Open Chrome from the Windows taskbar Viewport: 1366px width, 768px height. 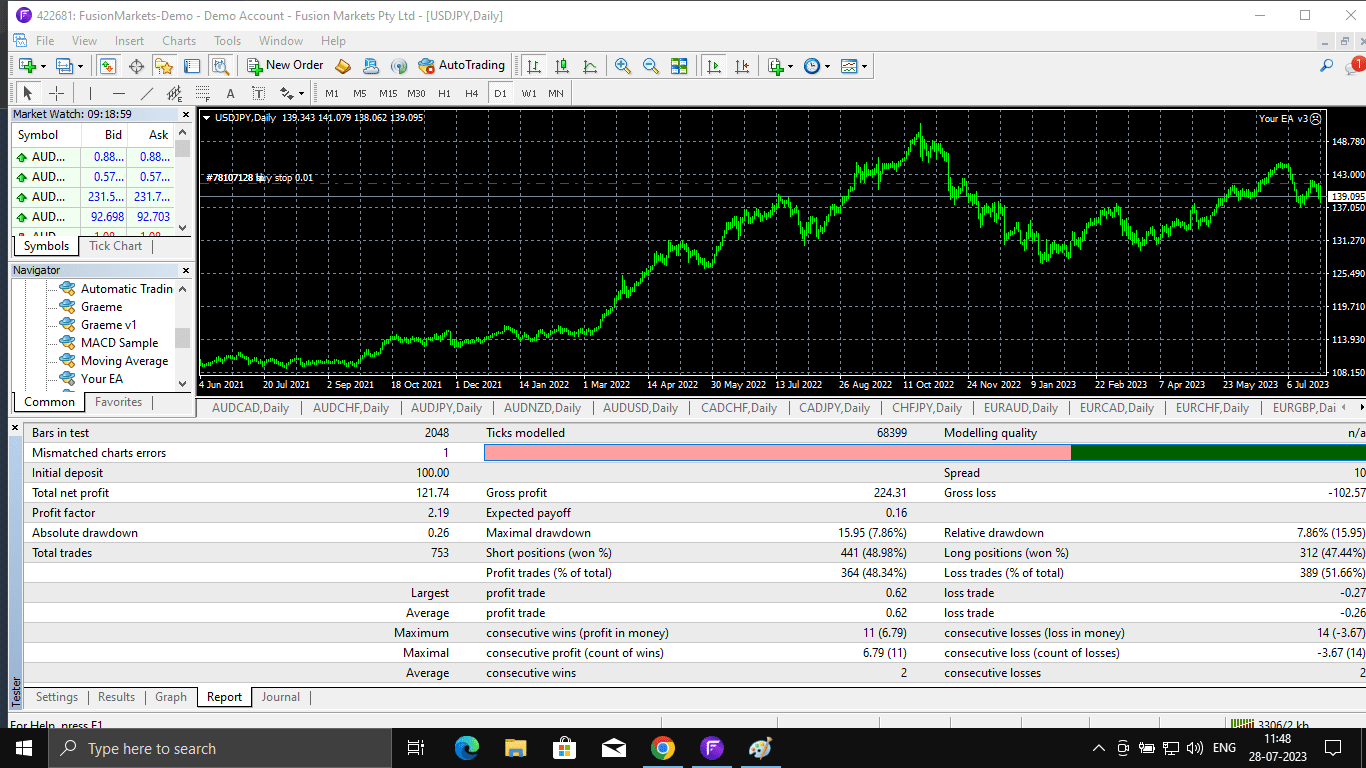662,748
